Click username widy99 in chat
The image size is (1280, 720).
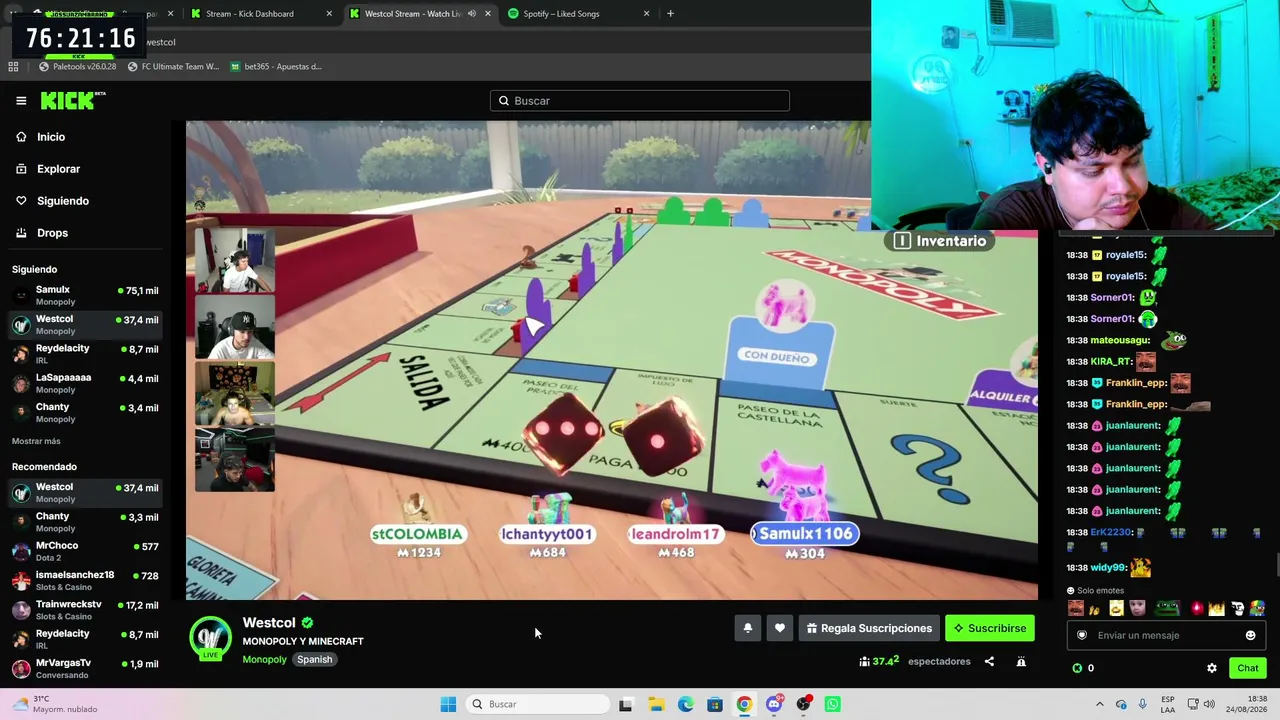[1109, 568]
